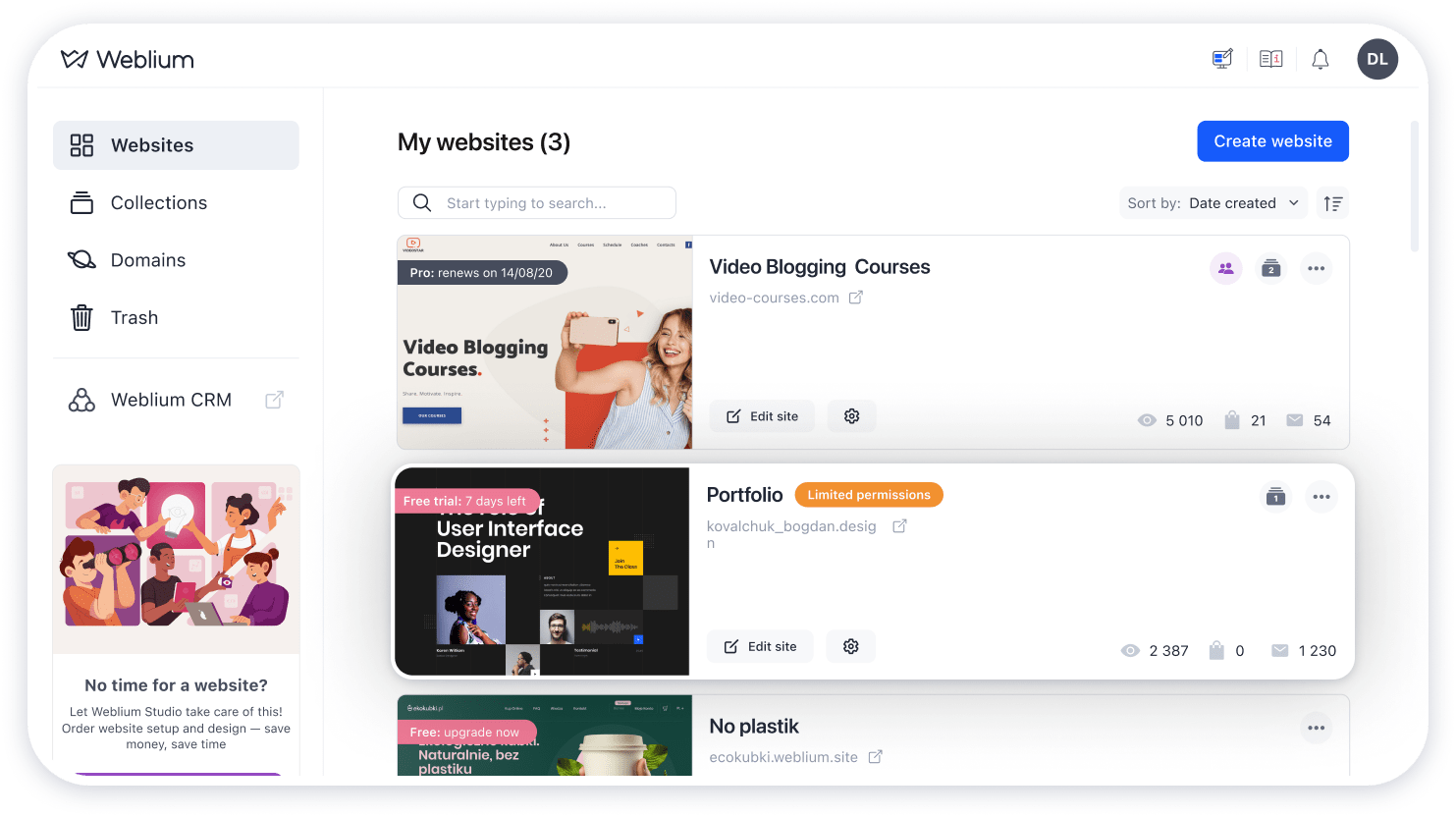This screenshot has height=817, width=1456.
Task: Click orders bag icon showing 21
Action: 1232,420
